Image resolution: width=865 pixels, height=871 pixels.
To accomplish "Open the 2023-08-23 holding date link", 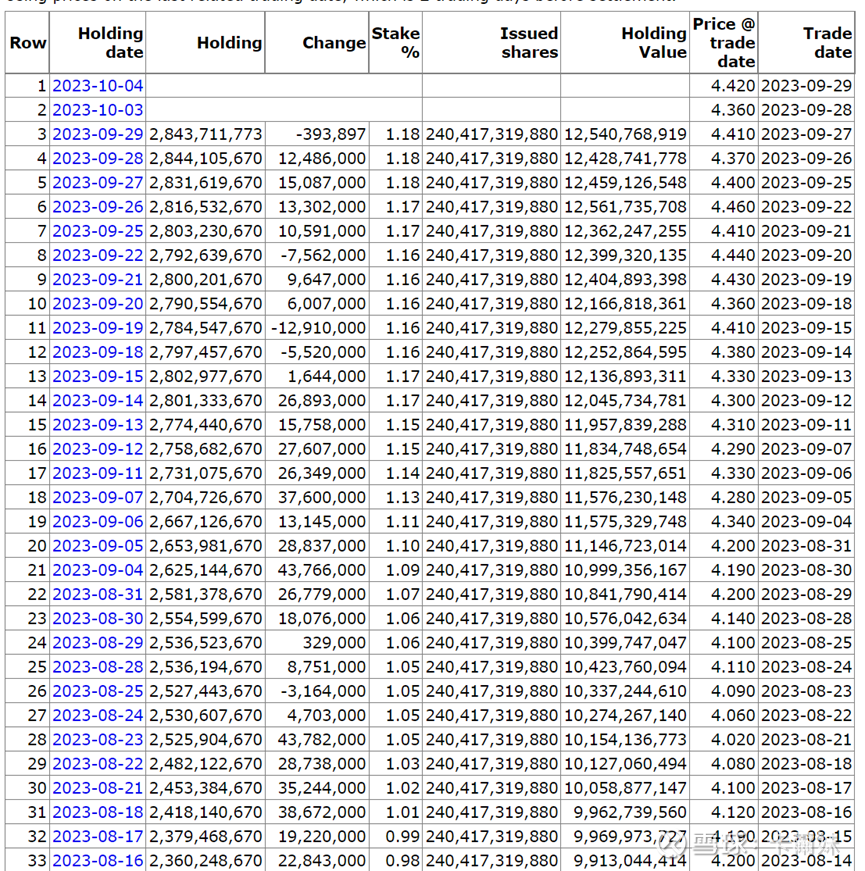I will pyautogui.click(x=98, y=739).
